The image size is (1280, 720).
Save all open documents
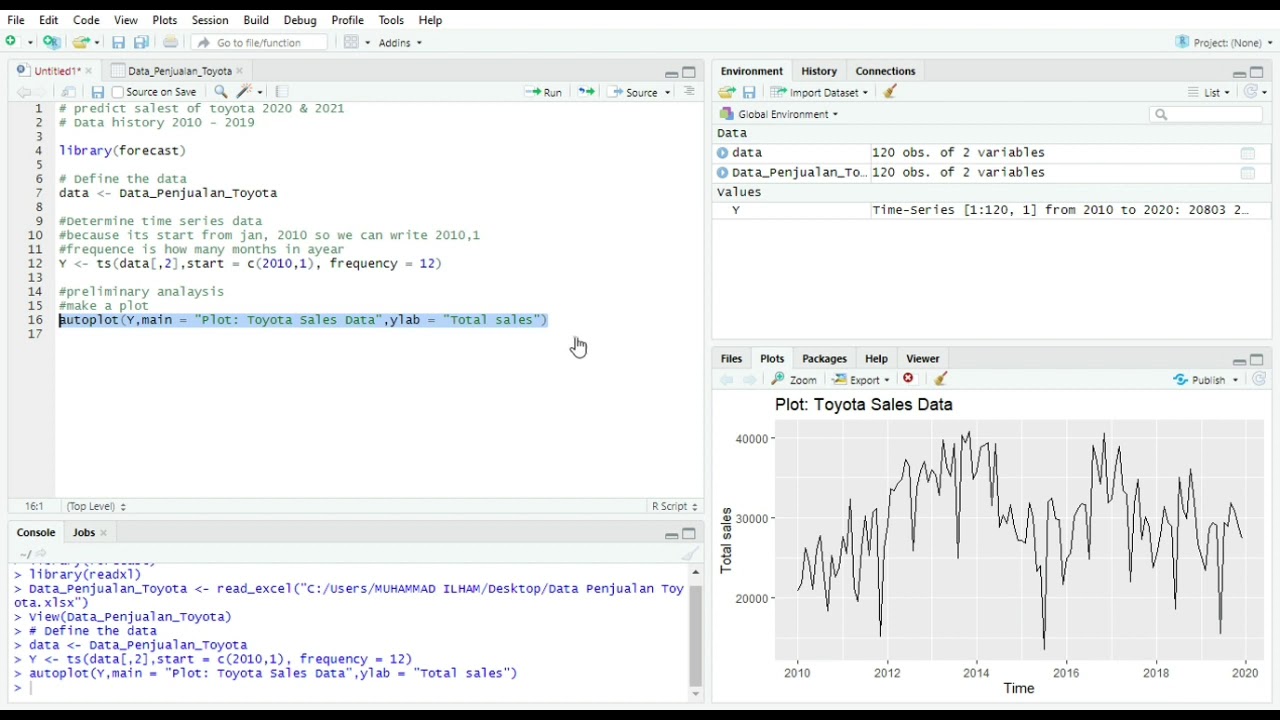click(x=141, y=42)
